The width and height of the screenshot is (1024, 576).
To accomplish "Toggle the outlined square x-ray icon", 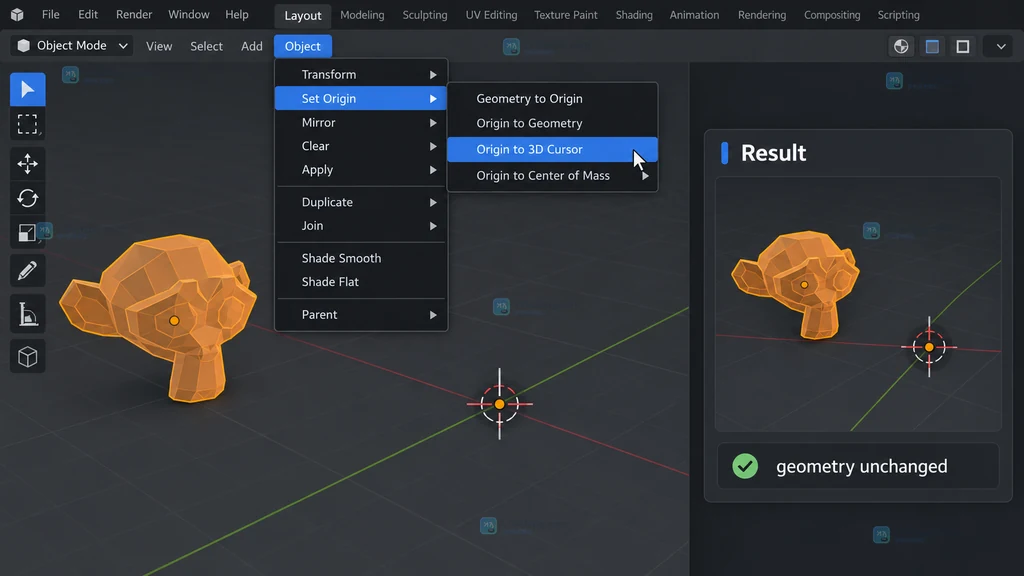I will point(963,46).
